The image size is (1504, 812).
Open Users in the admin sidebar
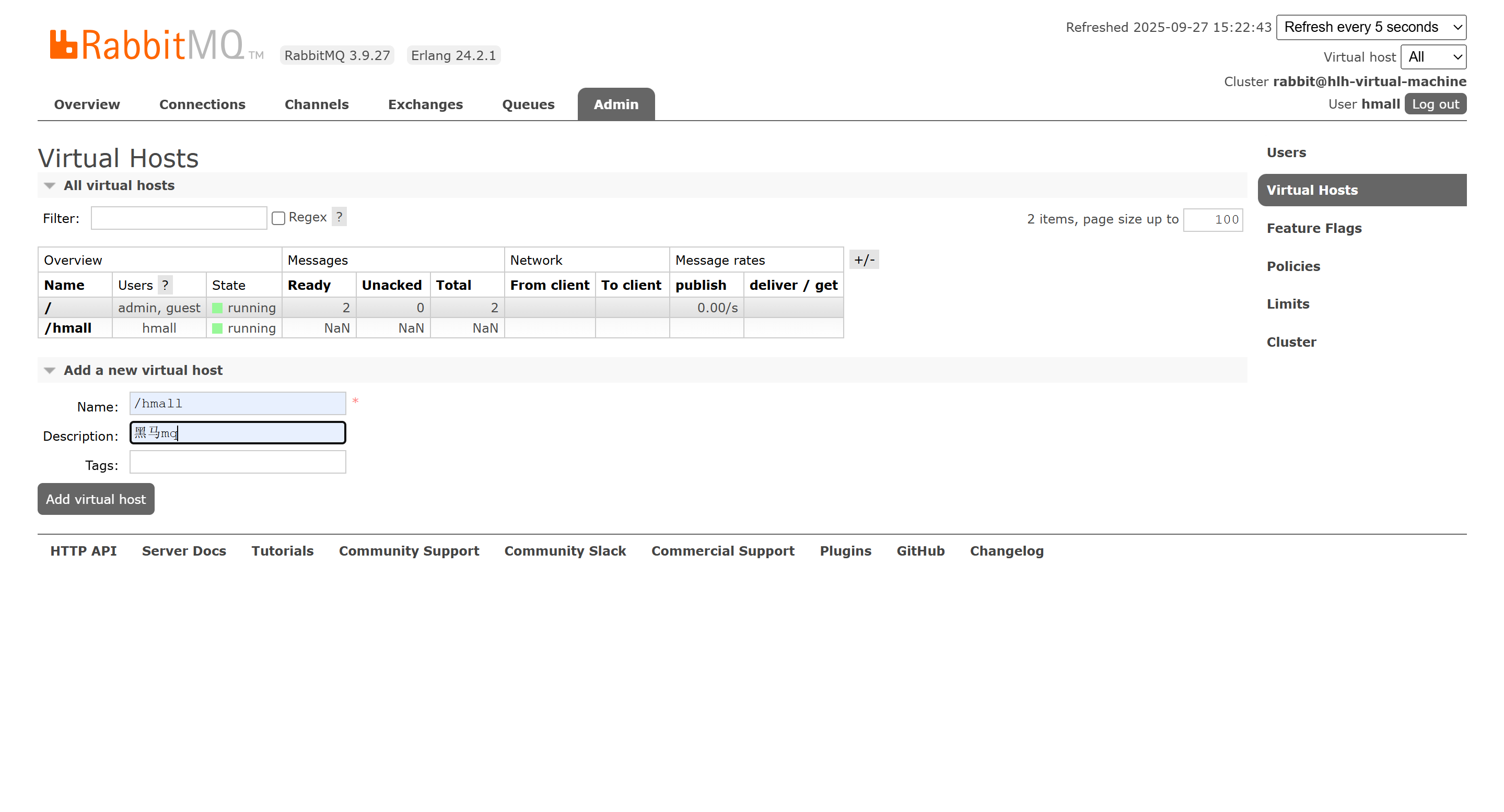point(1286,152)
